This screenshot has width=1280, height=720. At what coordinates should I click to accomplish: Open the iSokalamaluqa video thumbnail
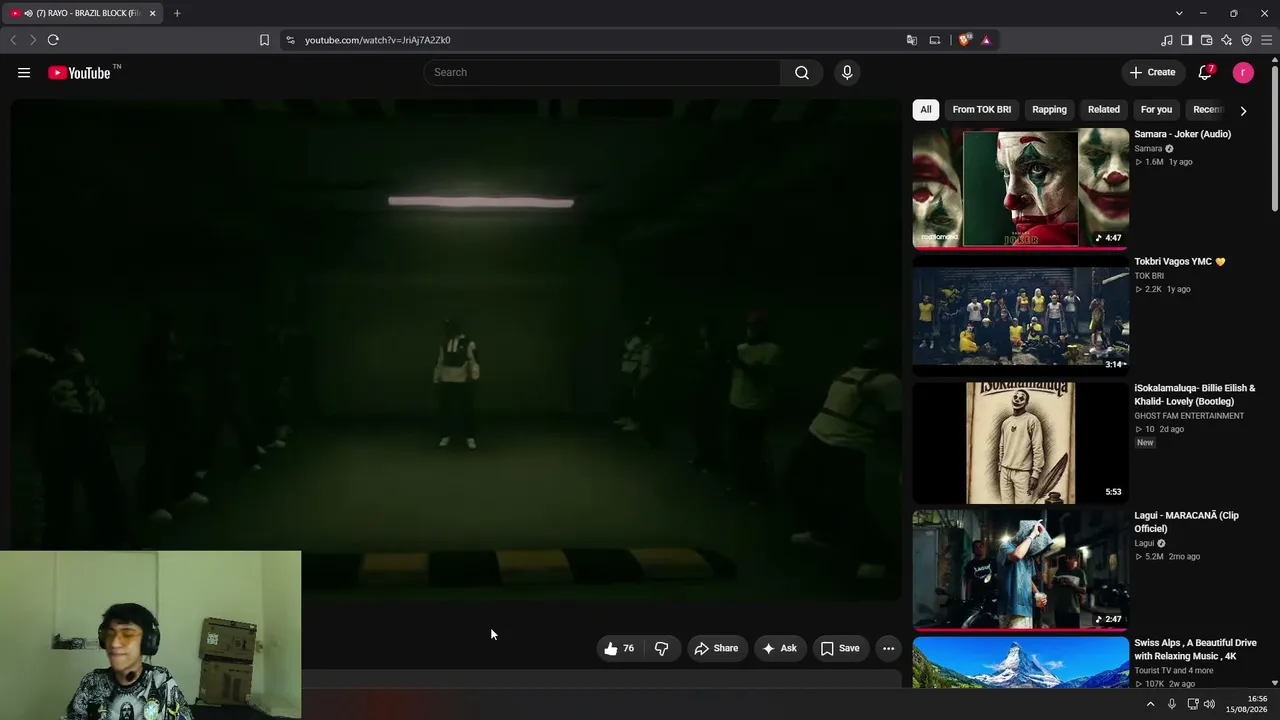pos(1021,442)
